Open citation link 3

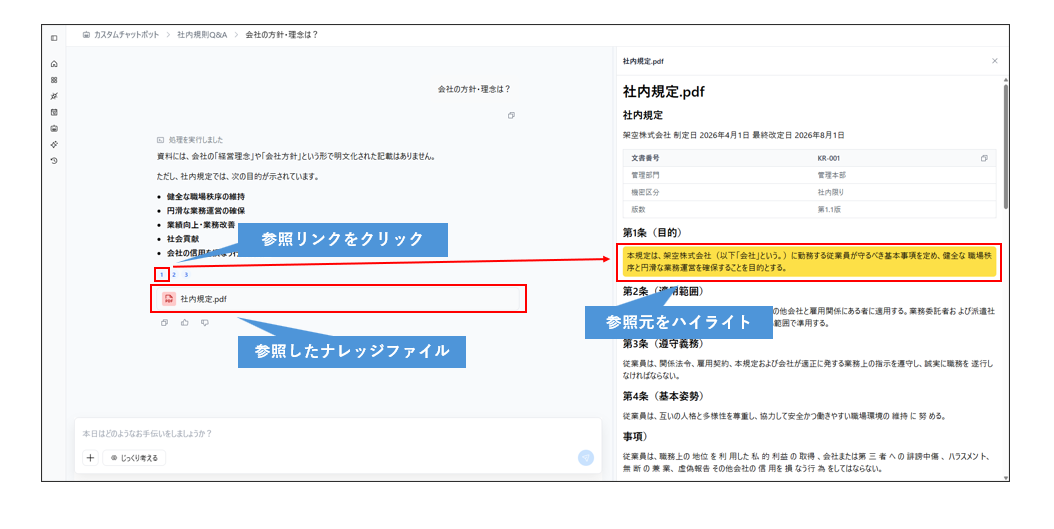coord(186,275)
